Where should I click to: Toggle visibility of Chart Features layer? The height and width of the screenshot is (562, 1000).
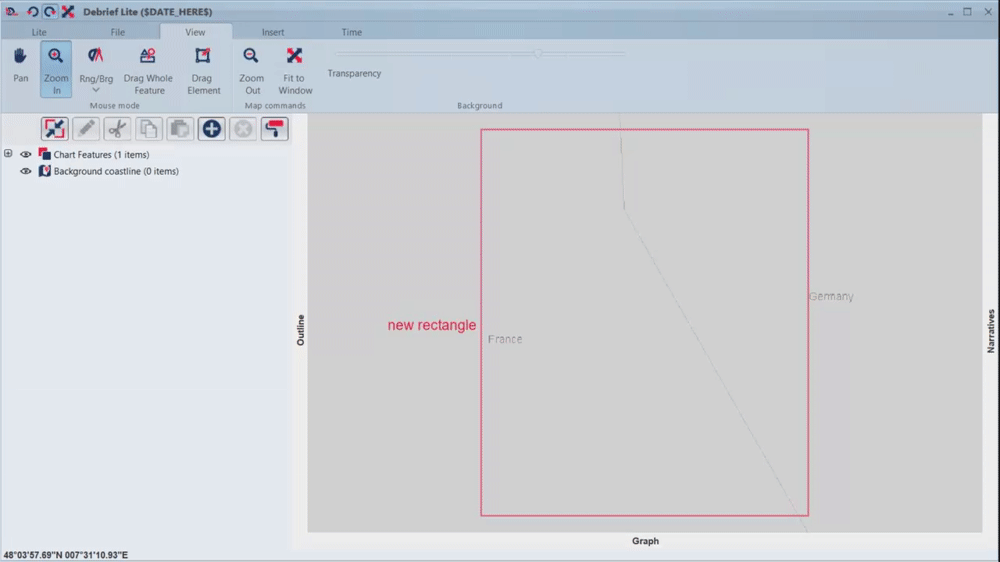point(26,154)
